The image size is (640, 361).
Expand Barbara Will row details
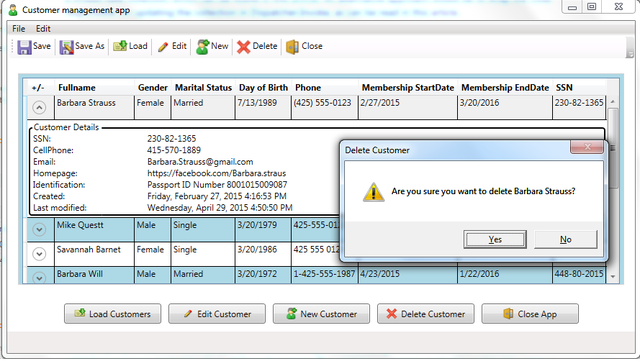pyautogui.click(x=39, y=278)
